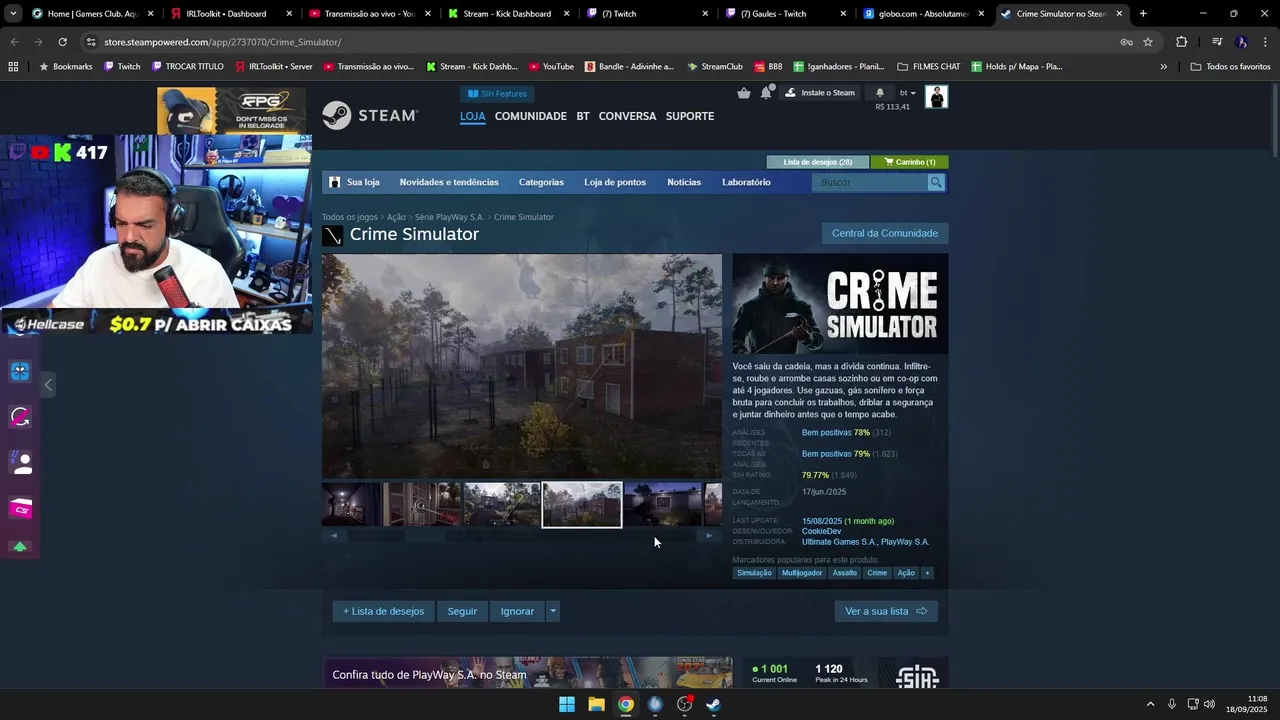Select the Sua loja tab

(355, 182)
